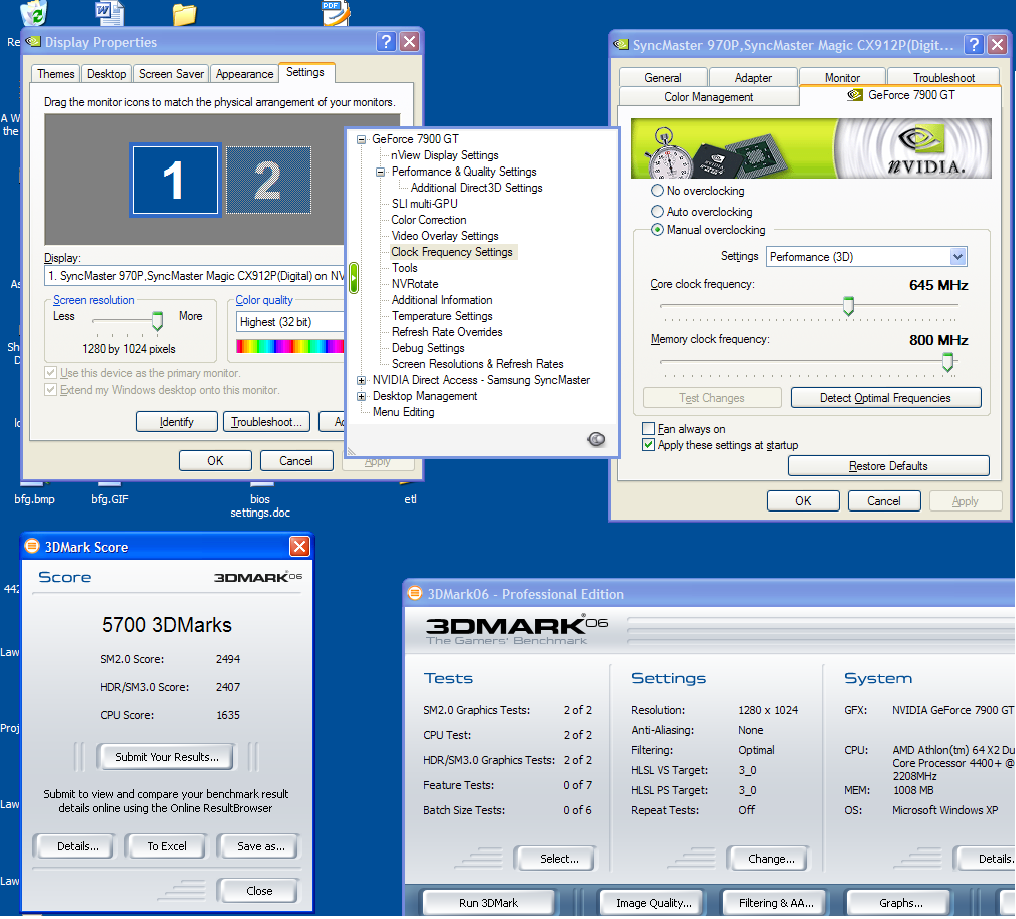Open the Desktop tab in Display Properties
Image resolution: width=1016 pixels, height=919 pixels.
(107, 74)
